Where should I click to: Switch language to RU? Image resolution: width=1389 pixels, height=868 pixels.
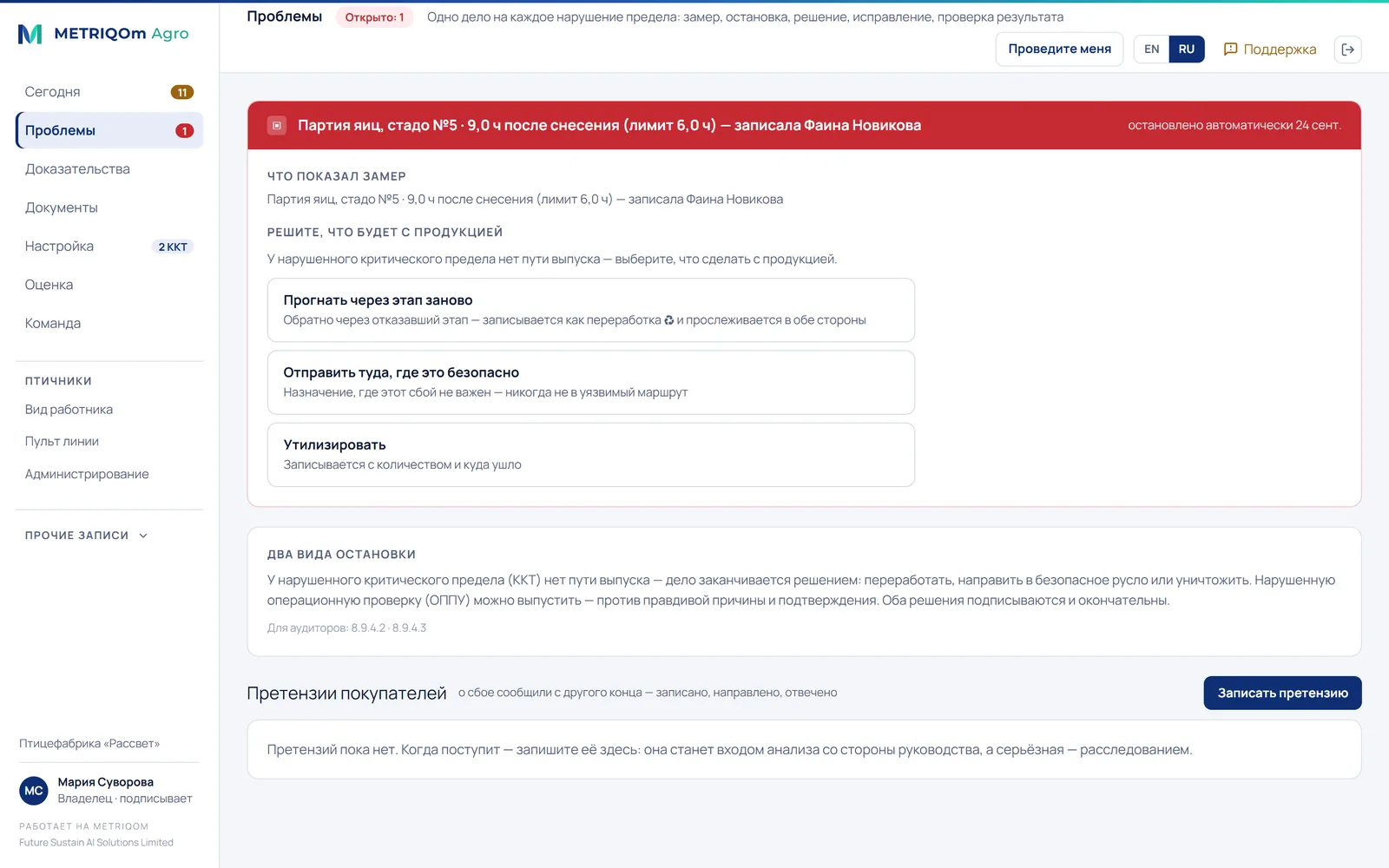pos(1187,49)
